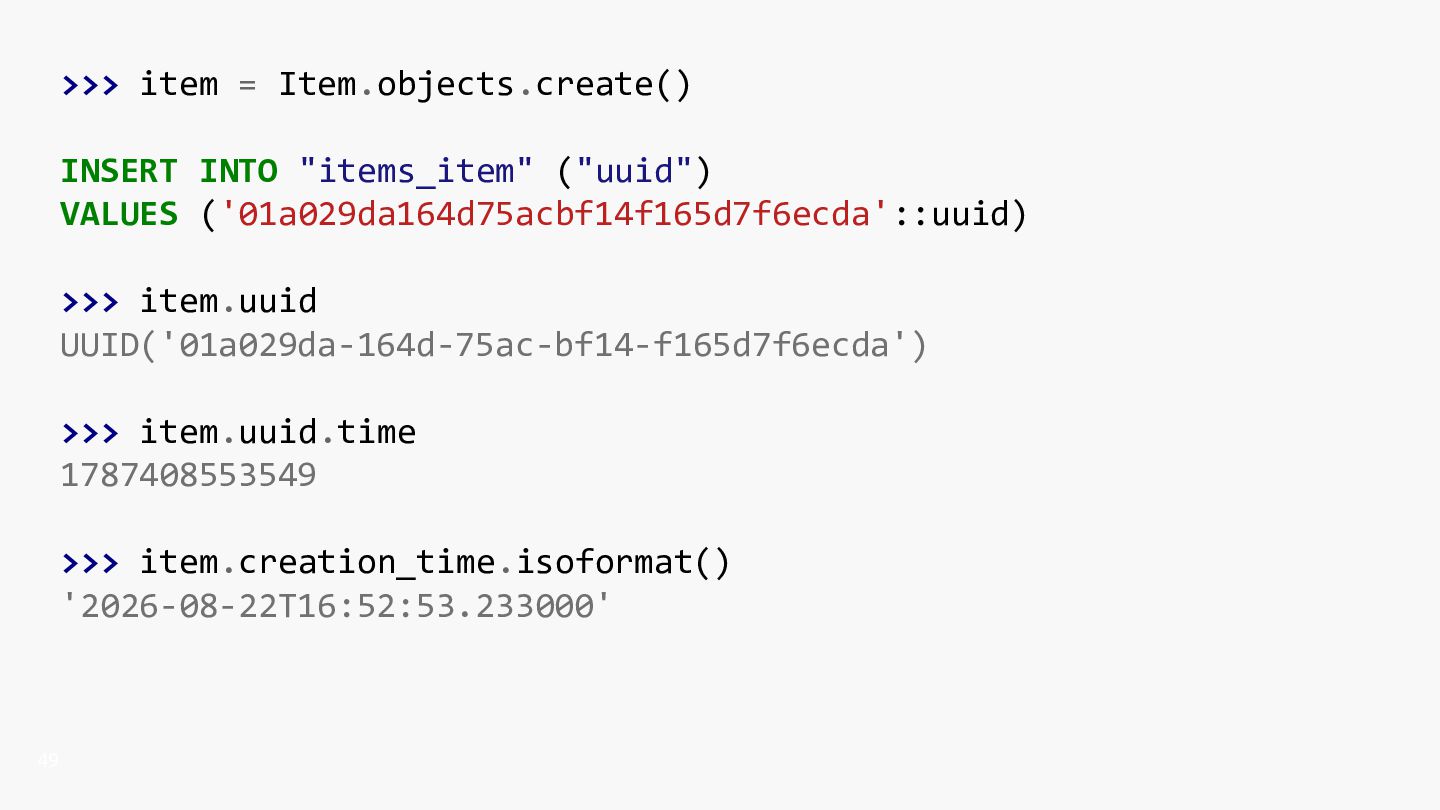Image resolution: width=1440 pixels, height=810 pixels.
Task: Click the first >>> prompt marker
Action: point(90,85)
